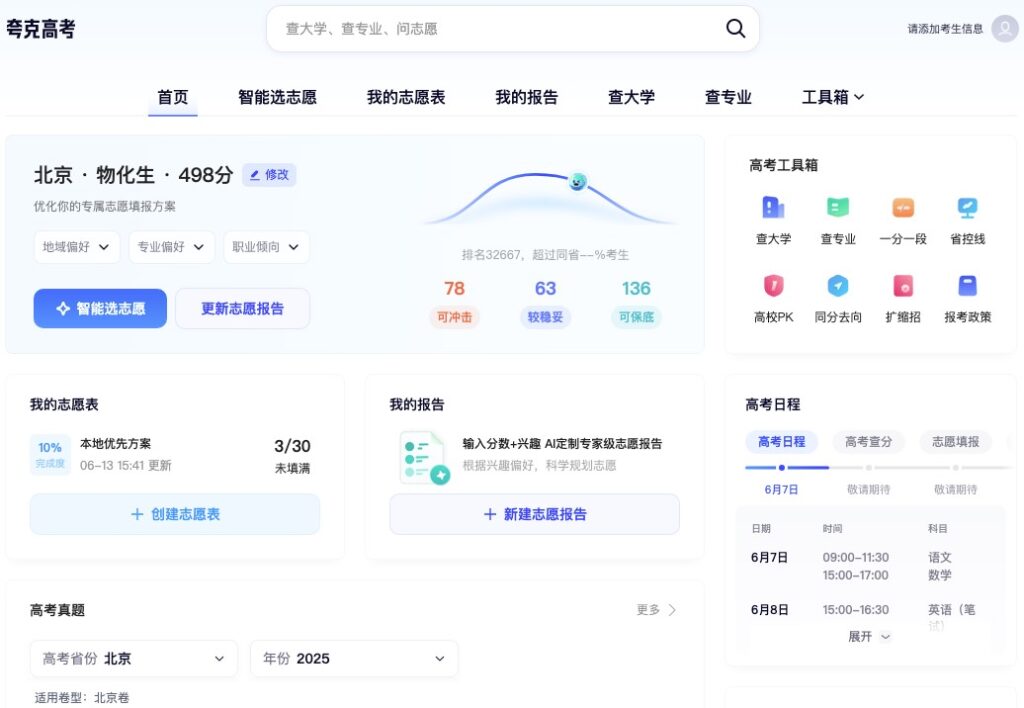Open the 同分去向 tool icon
Image resolution: width=1024 pixels, height=708 pixels.
click(838, 299)
